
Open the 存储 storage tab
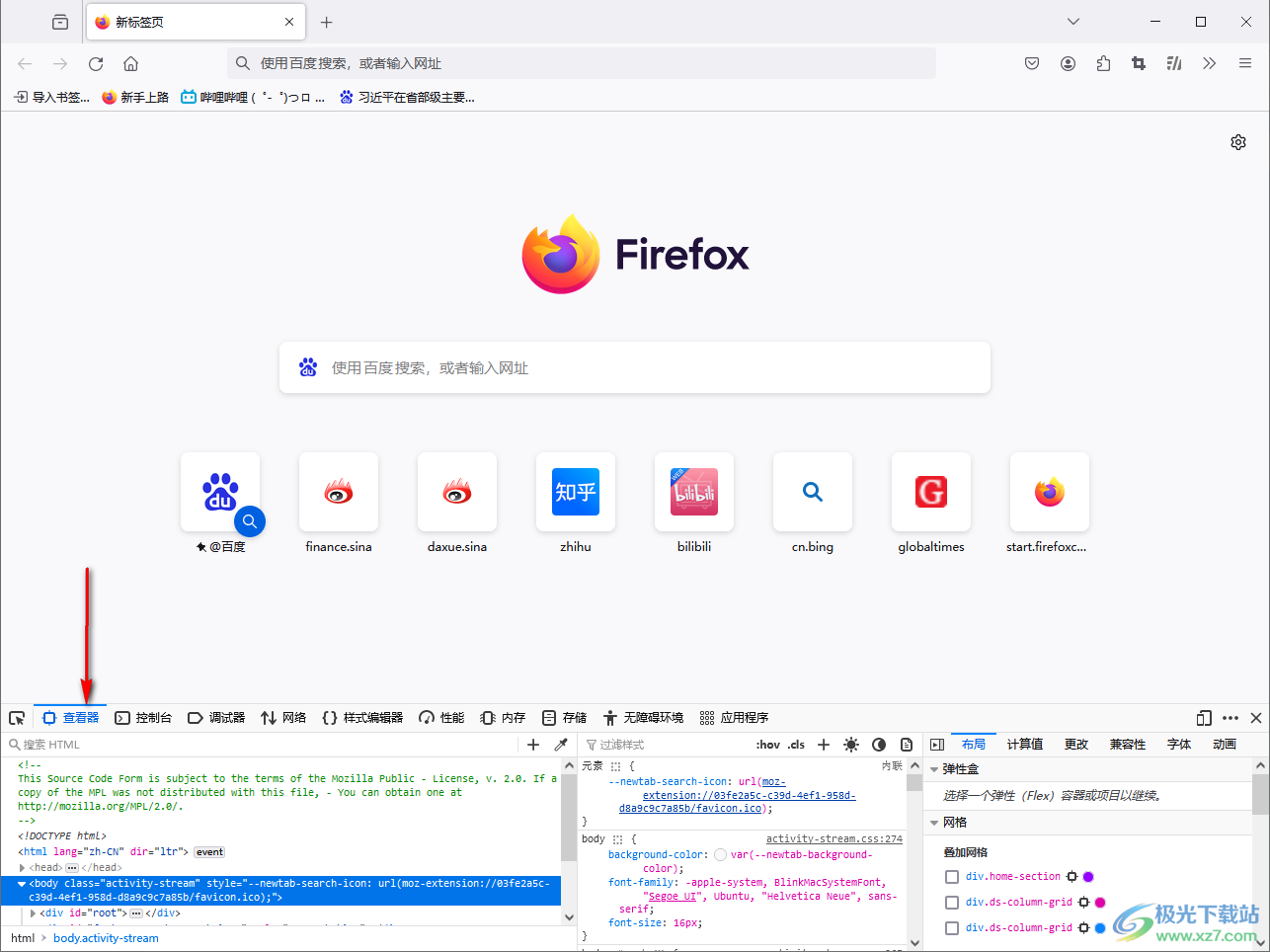(x=564, y=718)
